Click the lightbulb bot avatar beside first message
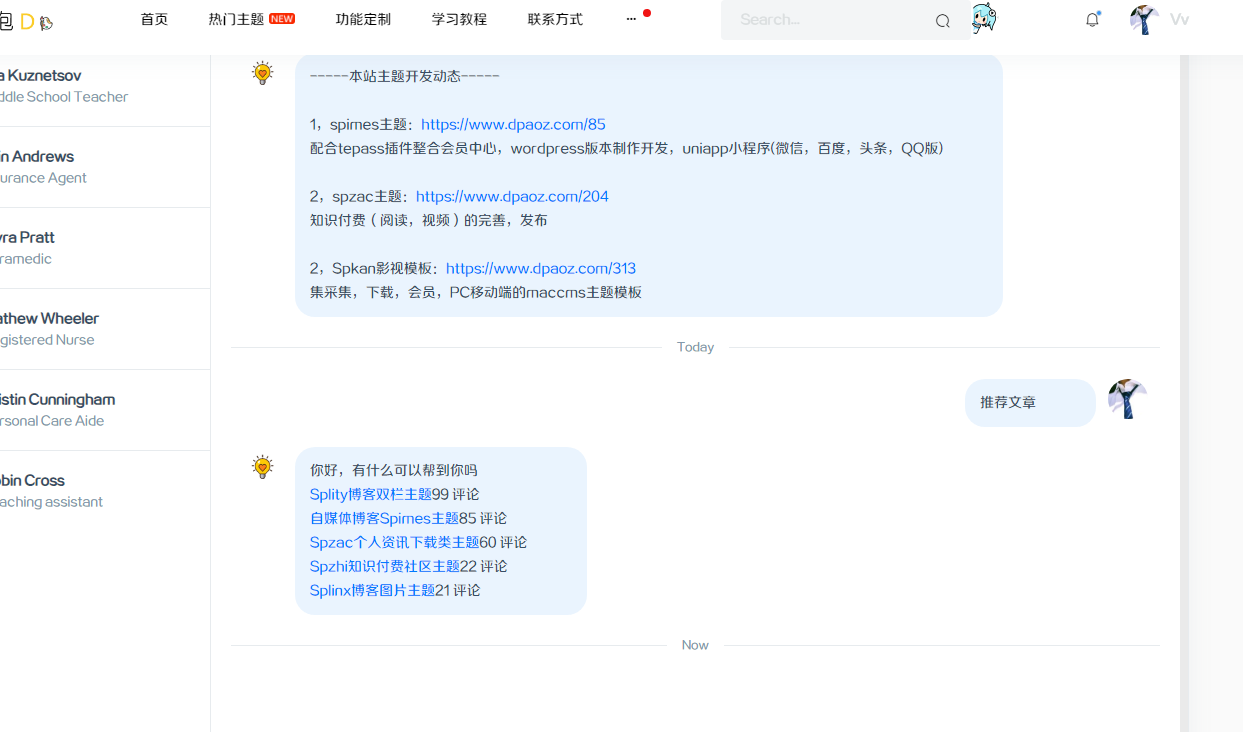The image size is (1243, 732). 262,72
